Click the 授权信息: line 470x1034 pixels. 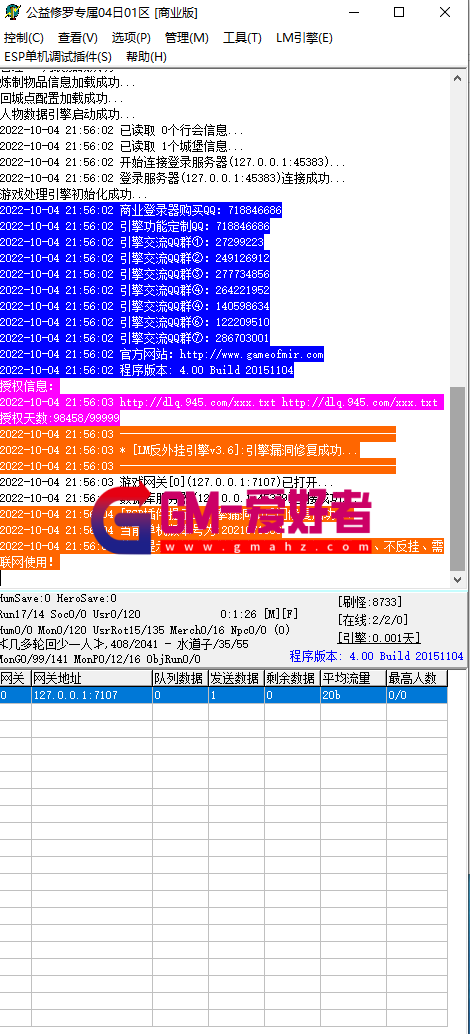pos(29,386)
